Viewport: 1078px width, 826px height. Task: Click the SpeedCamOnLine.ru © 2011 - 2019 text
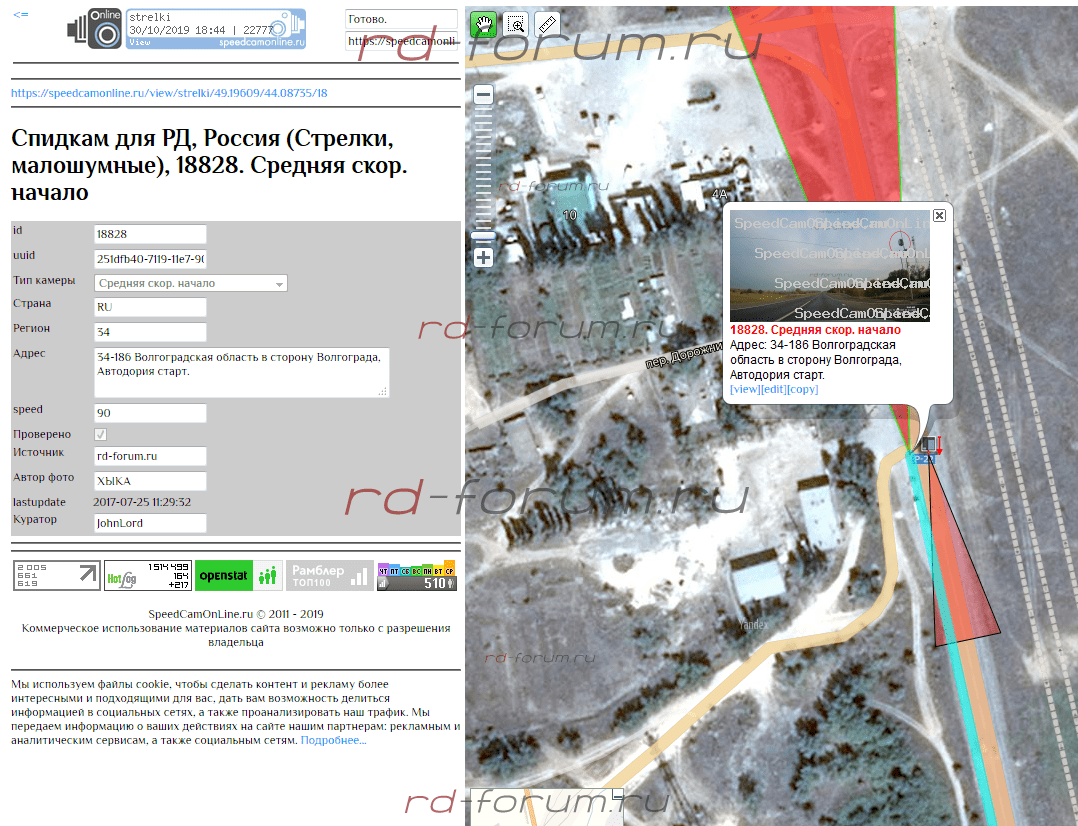pos(236,614)
